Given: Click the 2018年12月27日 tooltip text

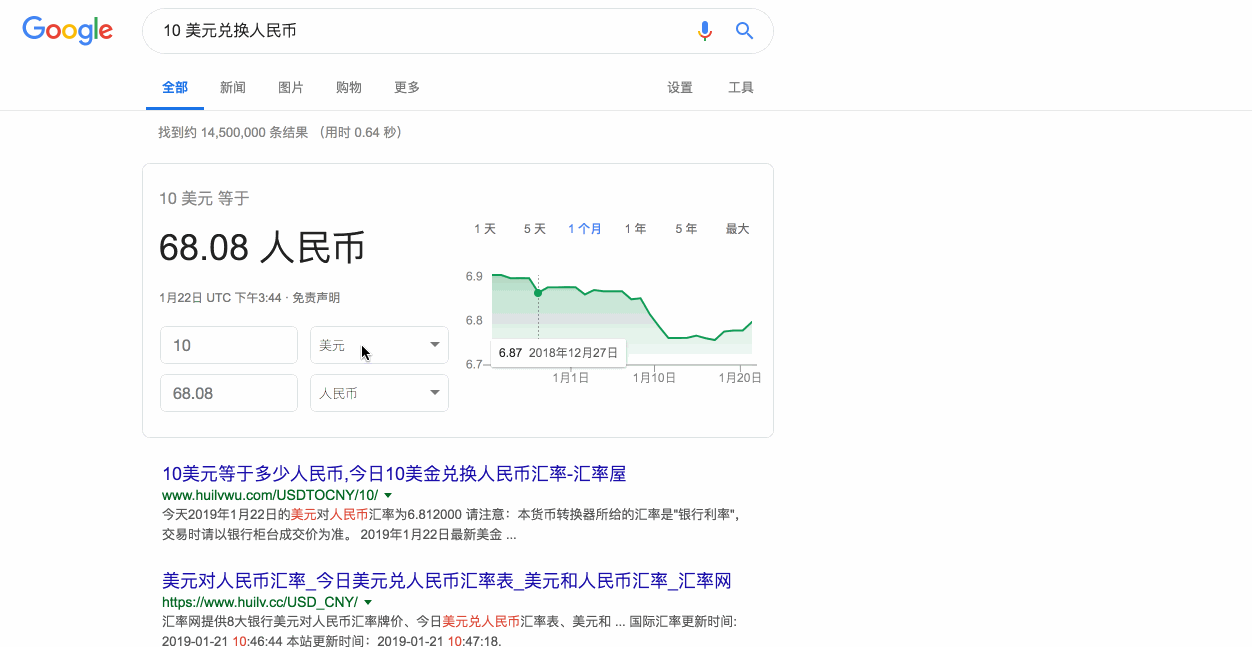Looking at the screenshot, I should [574, 353].
